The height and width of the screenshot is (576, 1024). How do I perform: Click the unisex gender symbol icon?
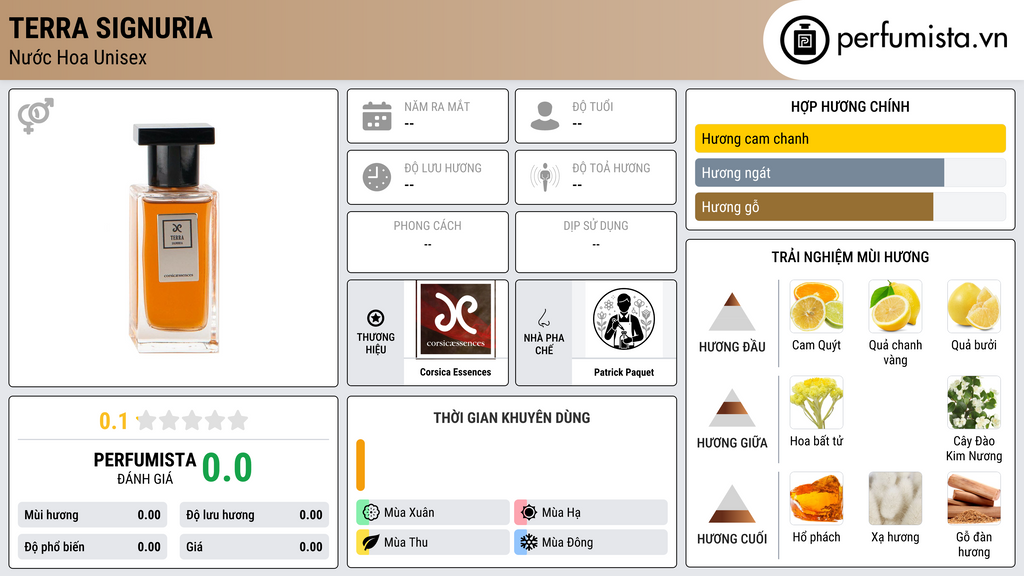36,116
